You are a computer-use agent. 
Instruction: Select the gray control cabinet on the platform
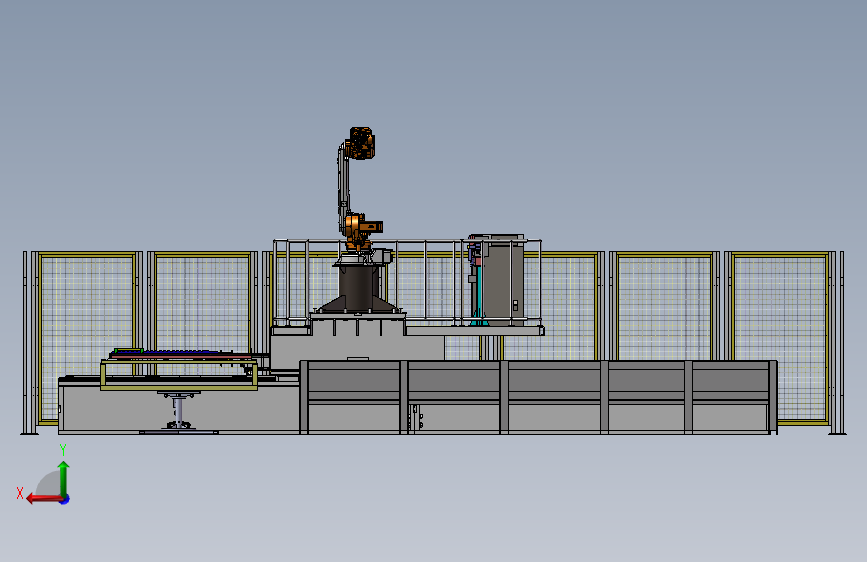coord(502,280)
